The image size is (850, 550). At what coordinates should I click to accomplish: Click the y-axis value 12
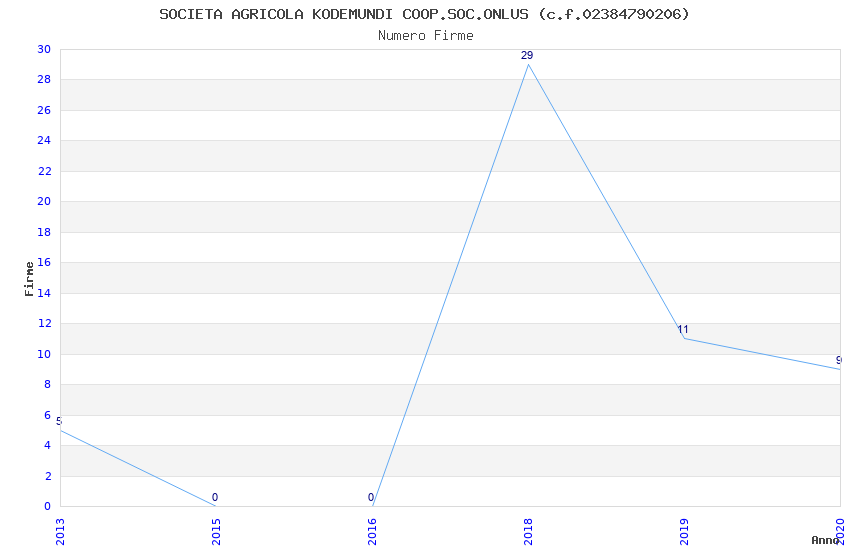click(44, 323)
